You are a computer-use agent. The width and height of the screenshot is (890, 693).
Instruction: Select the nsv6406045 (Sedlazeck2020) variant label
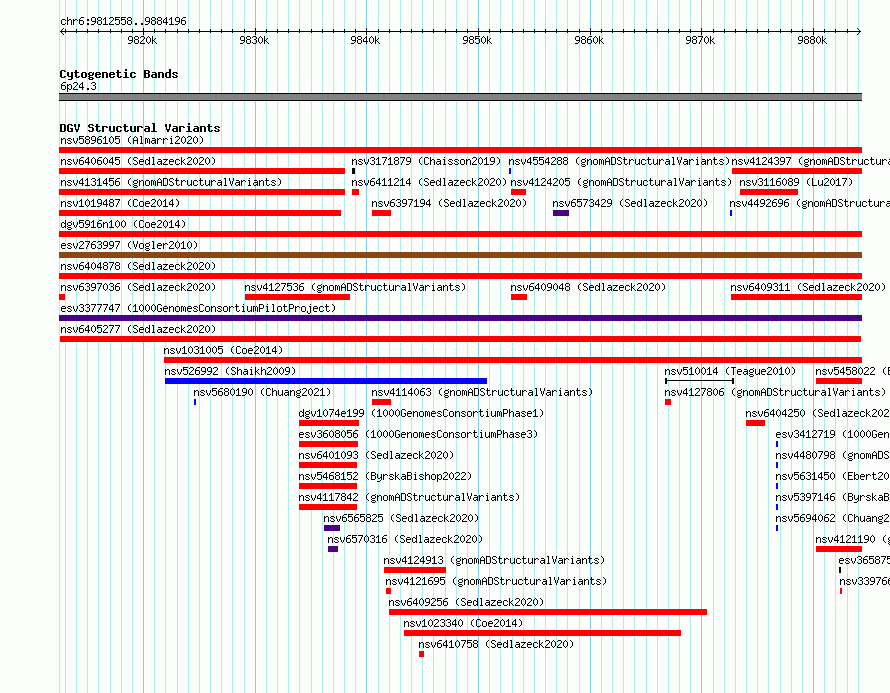(138, 161)
